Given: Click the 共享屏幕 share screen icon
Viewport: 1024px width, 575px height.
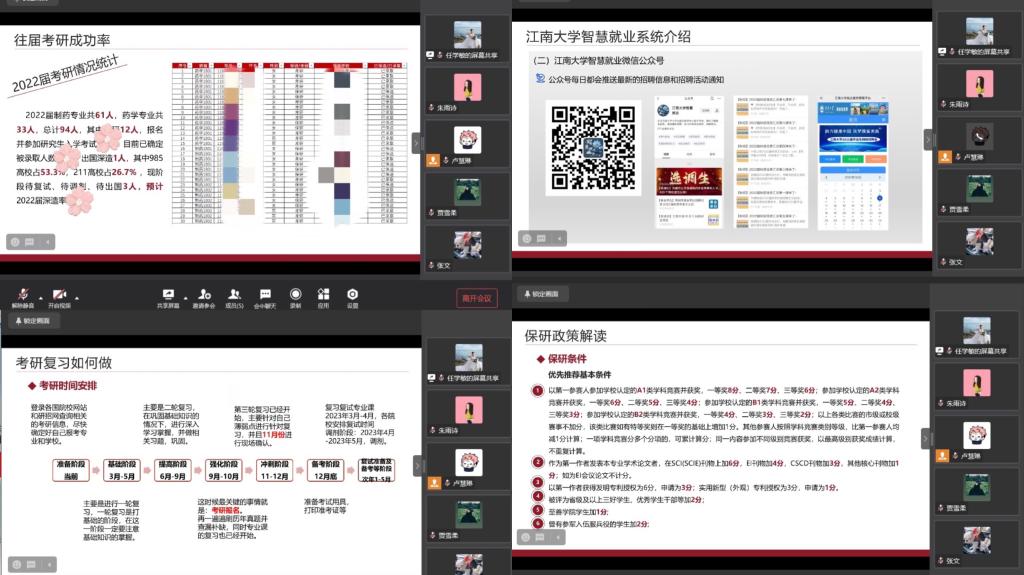Looking at the screenshot, I should click(x=167, y=296).
